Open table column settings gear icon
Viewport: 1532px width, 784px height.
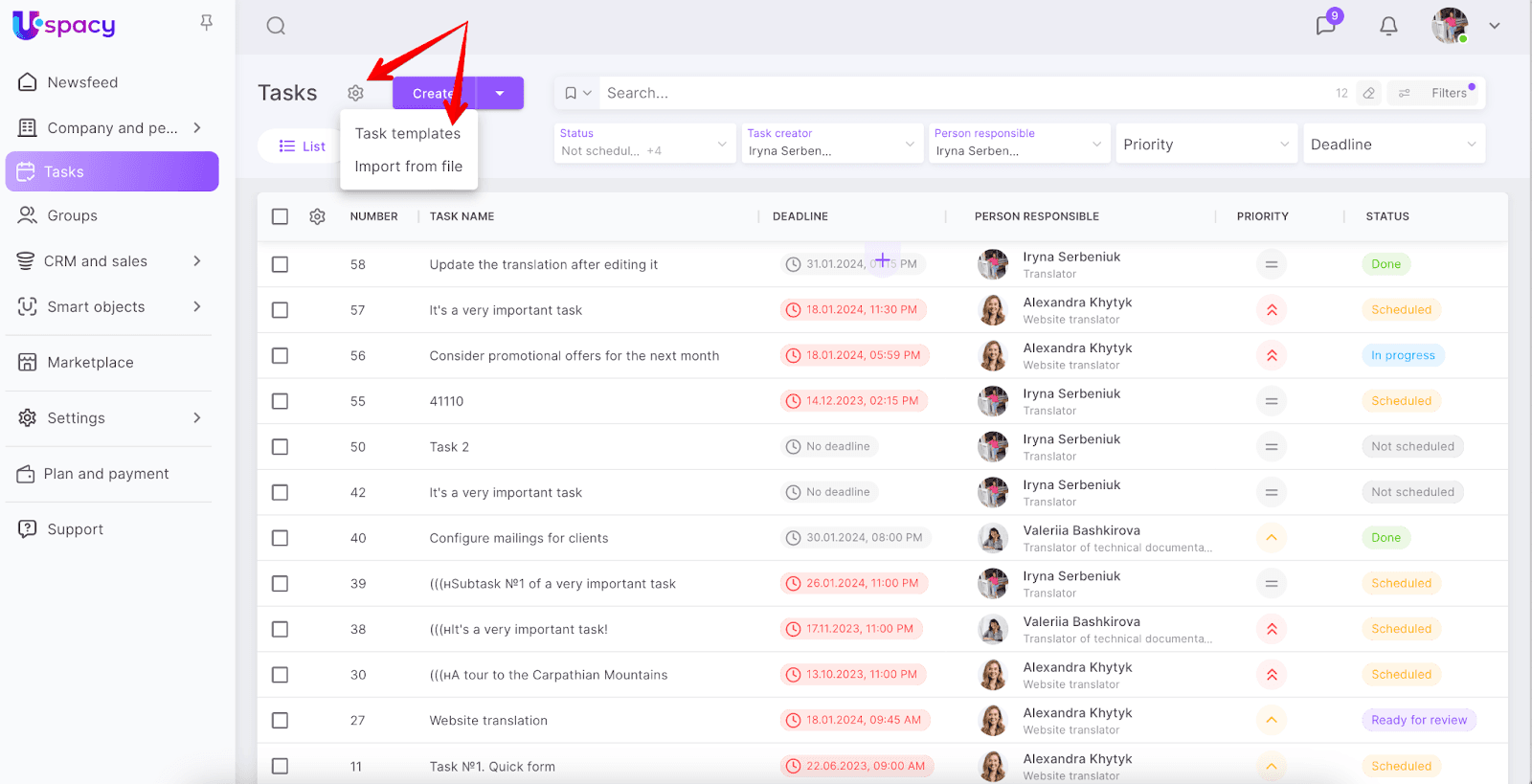(318, 216)
